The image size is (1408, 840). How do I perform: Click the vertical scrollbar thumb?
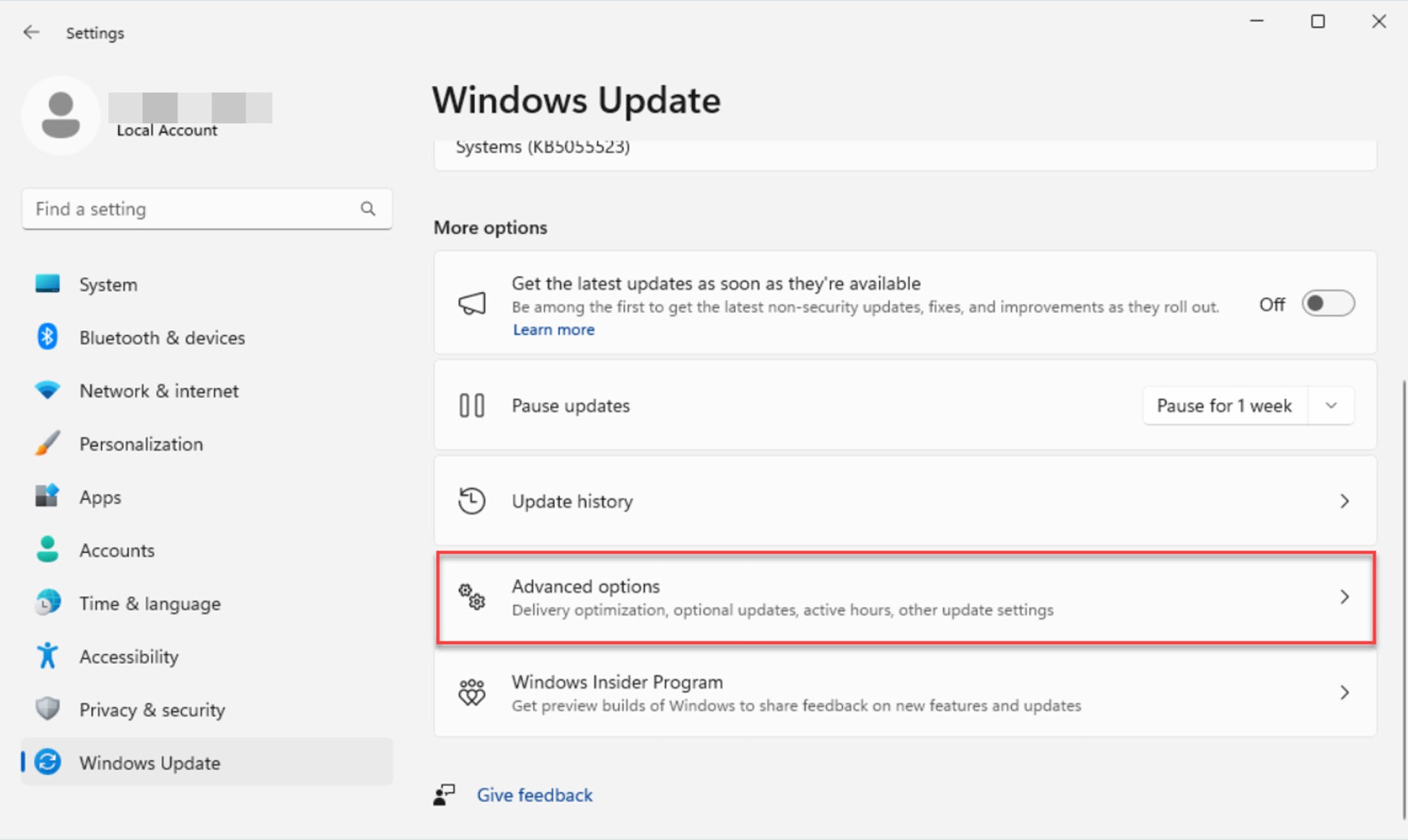[x=1403, y=598]
